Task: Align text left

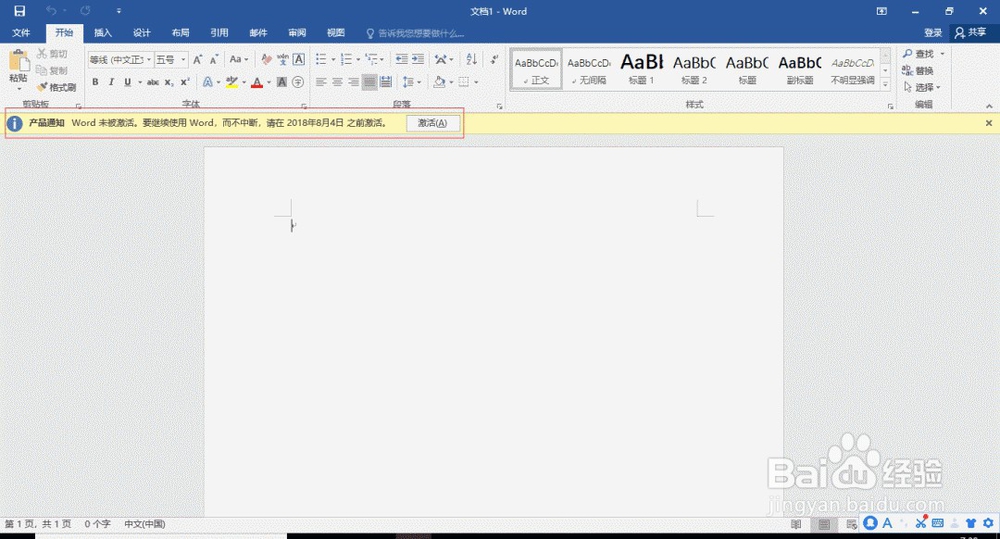Action: click(321, 82)
